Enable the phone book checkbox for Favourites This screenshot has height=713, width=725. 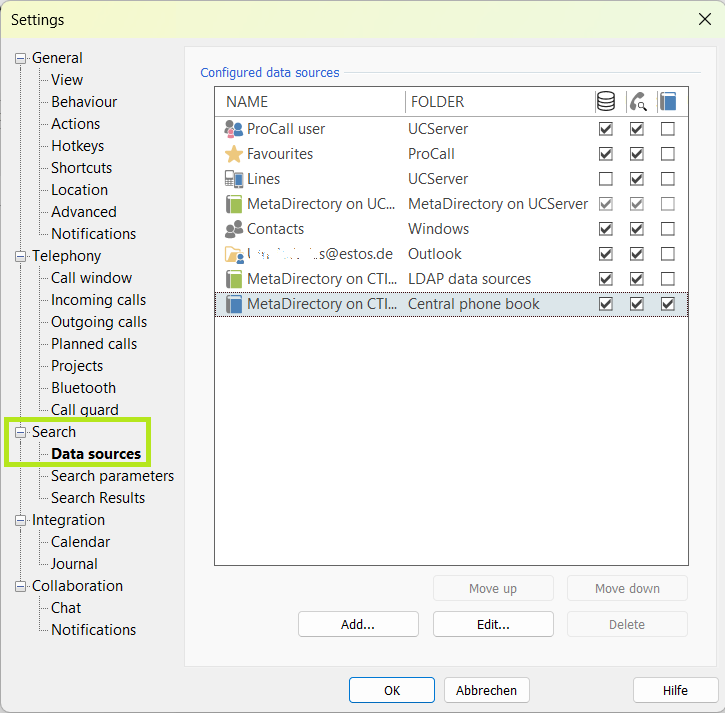(x=668, y=154)
